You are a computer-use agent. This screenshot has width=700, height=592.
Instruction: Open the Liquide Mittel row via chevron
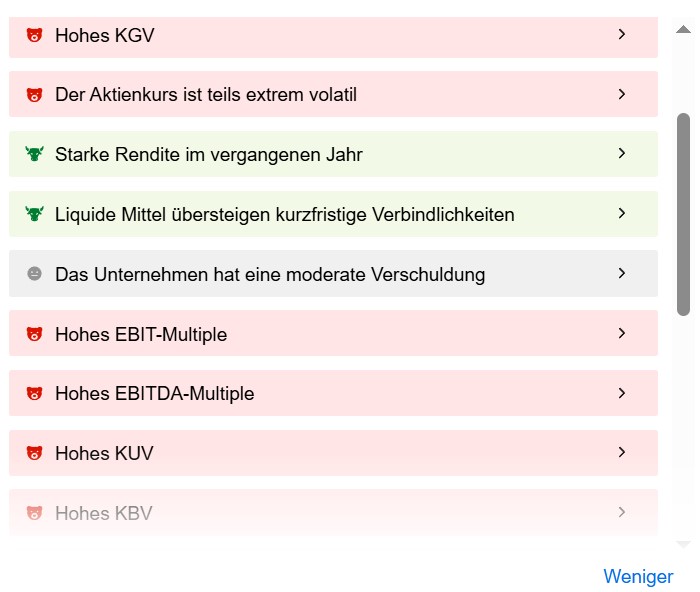[x=621, y=213]
